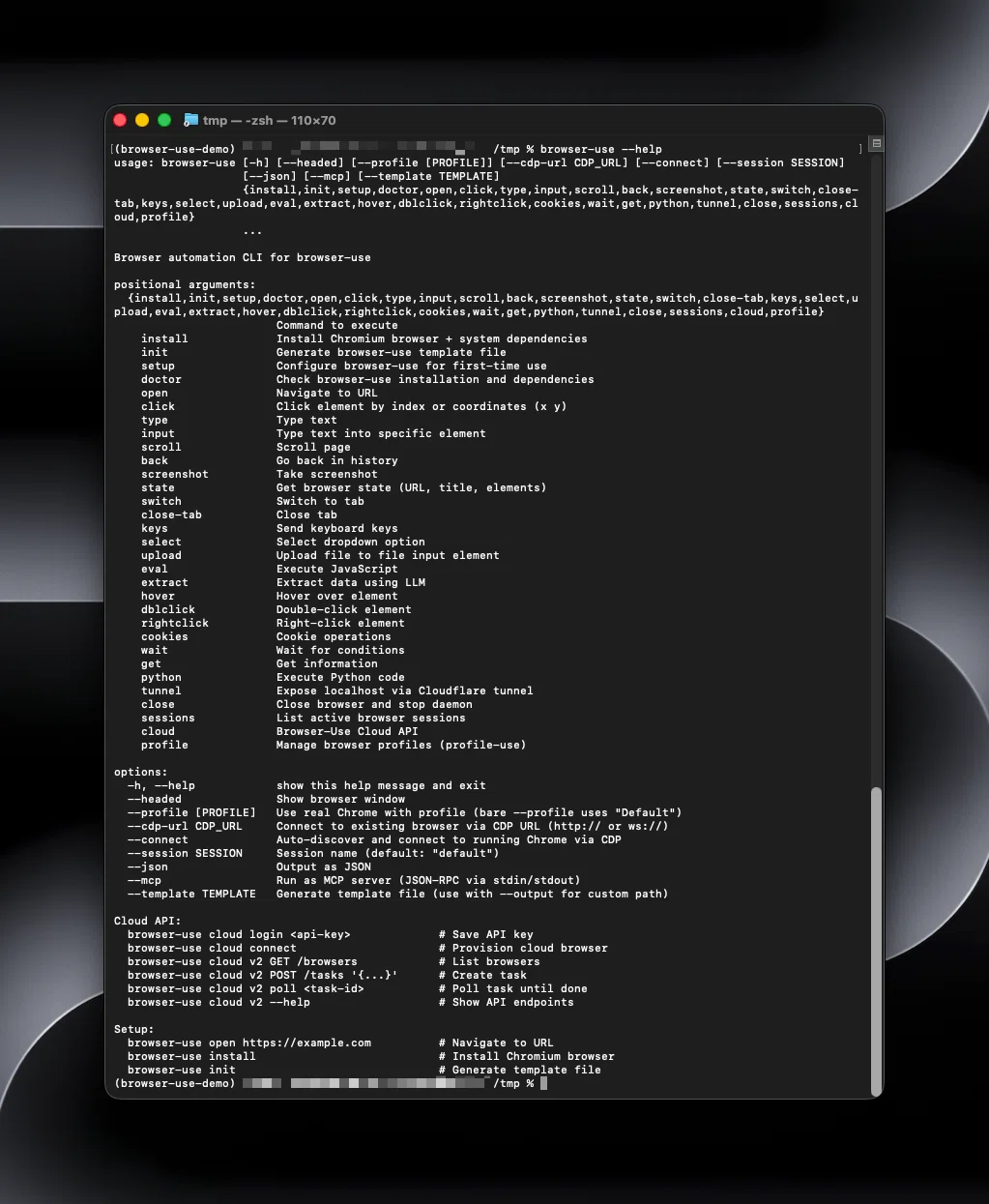Click the typed command 'browser-use --help'
The height and width of the screenshot is (1204, 989).
click(x=601, y=149)
